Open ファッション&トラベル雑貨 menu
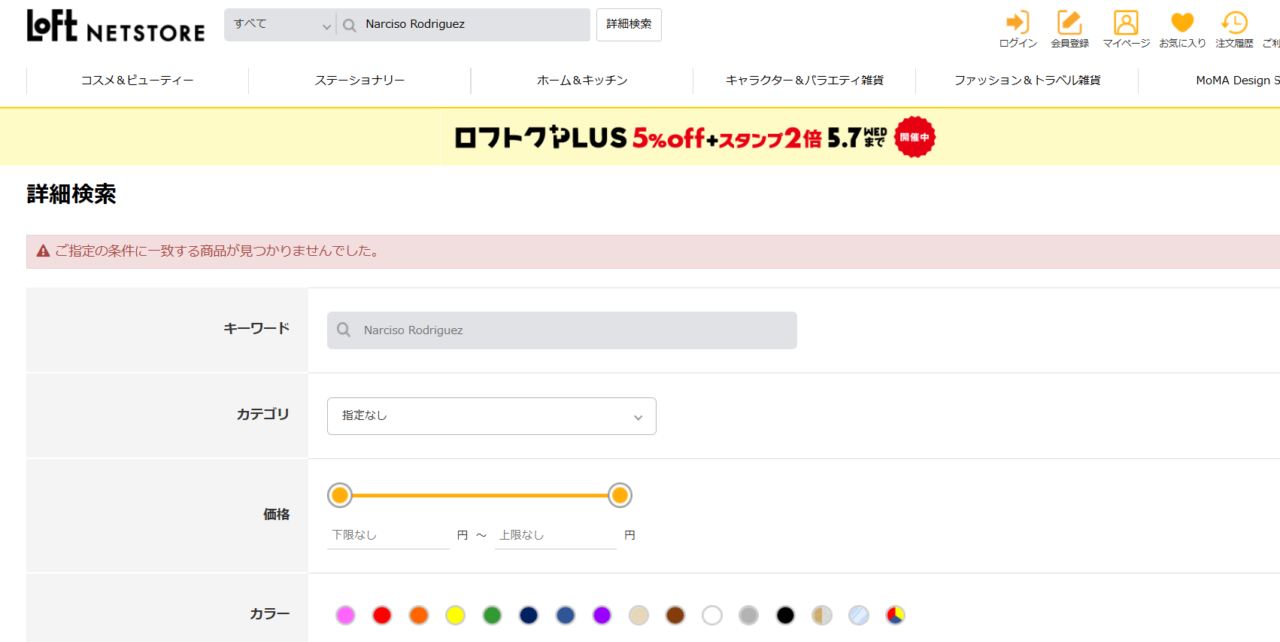 click(x=1027, y=80)
